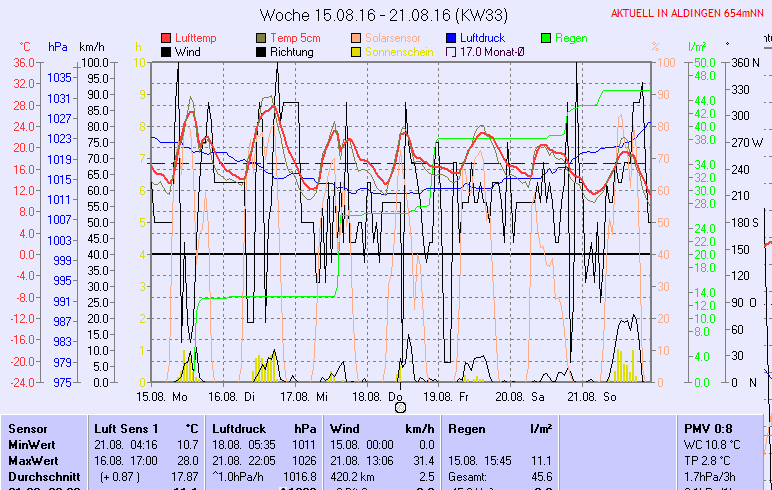Viewport: 772px width, 490px height.
Task: Click the olive Temp 5cm legend square
Action: click(x=262, y=38)
